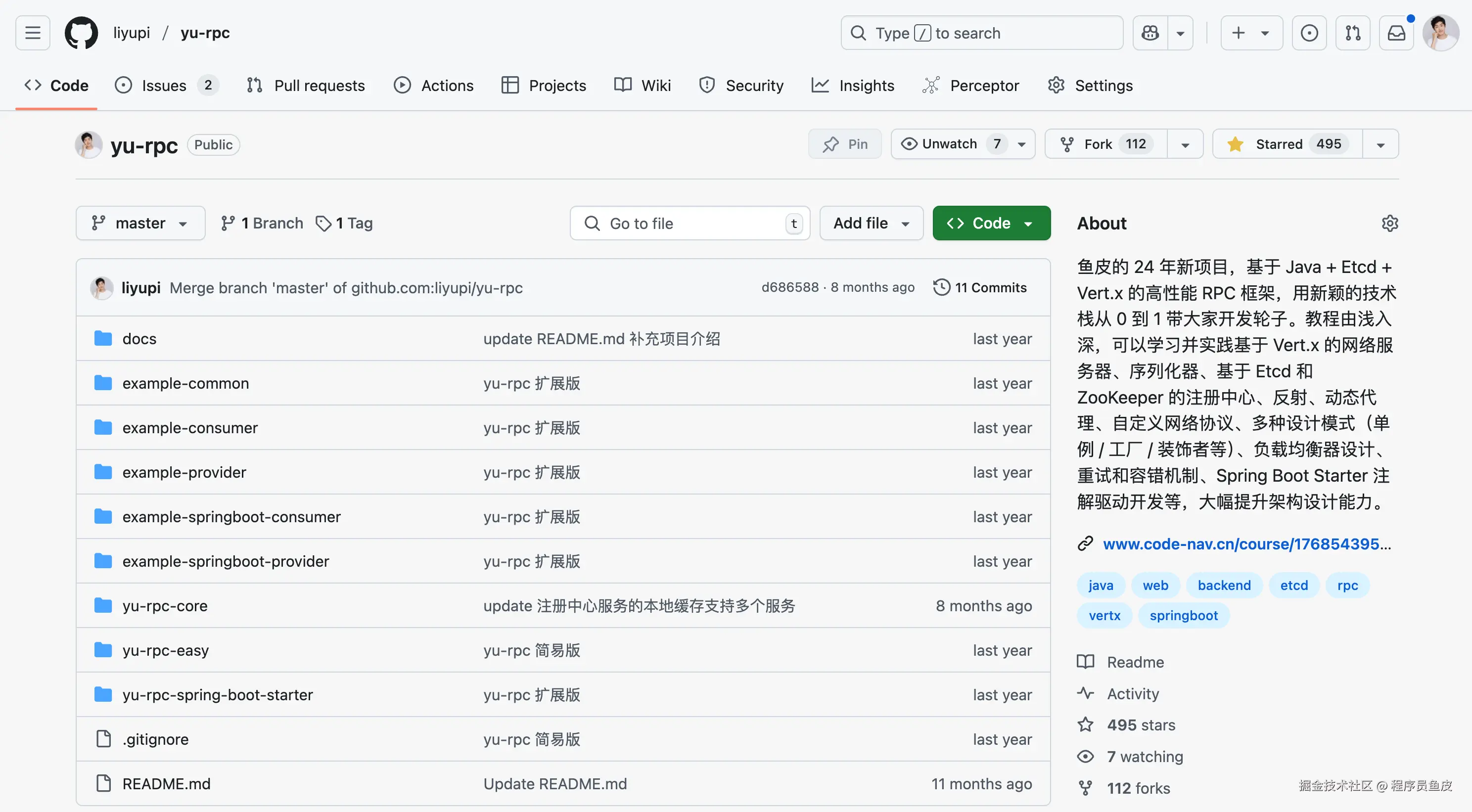Viewport: 1472px width, 812px height.
Task: Open the pull requests header icon
Action: (x=1353, y=33)
